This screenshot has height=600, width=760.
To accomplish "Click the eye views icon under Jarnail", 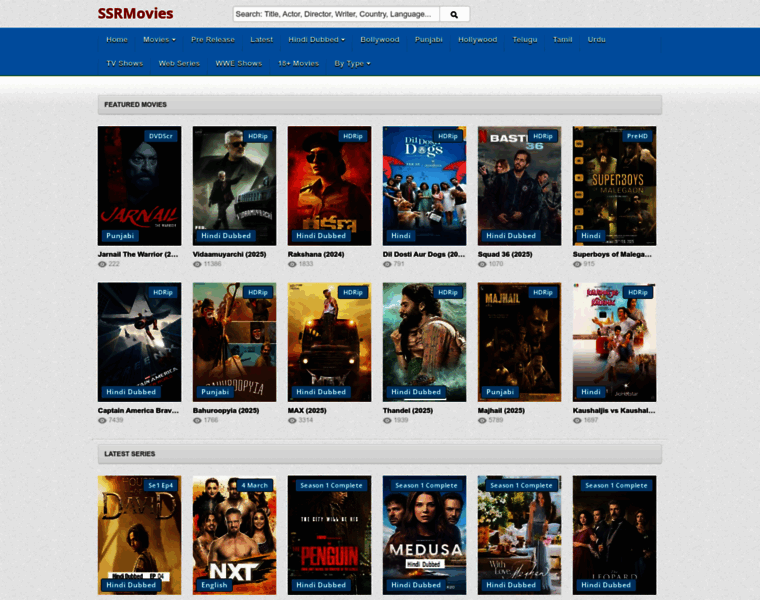I will 102,265.
